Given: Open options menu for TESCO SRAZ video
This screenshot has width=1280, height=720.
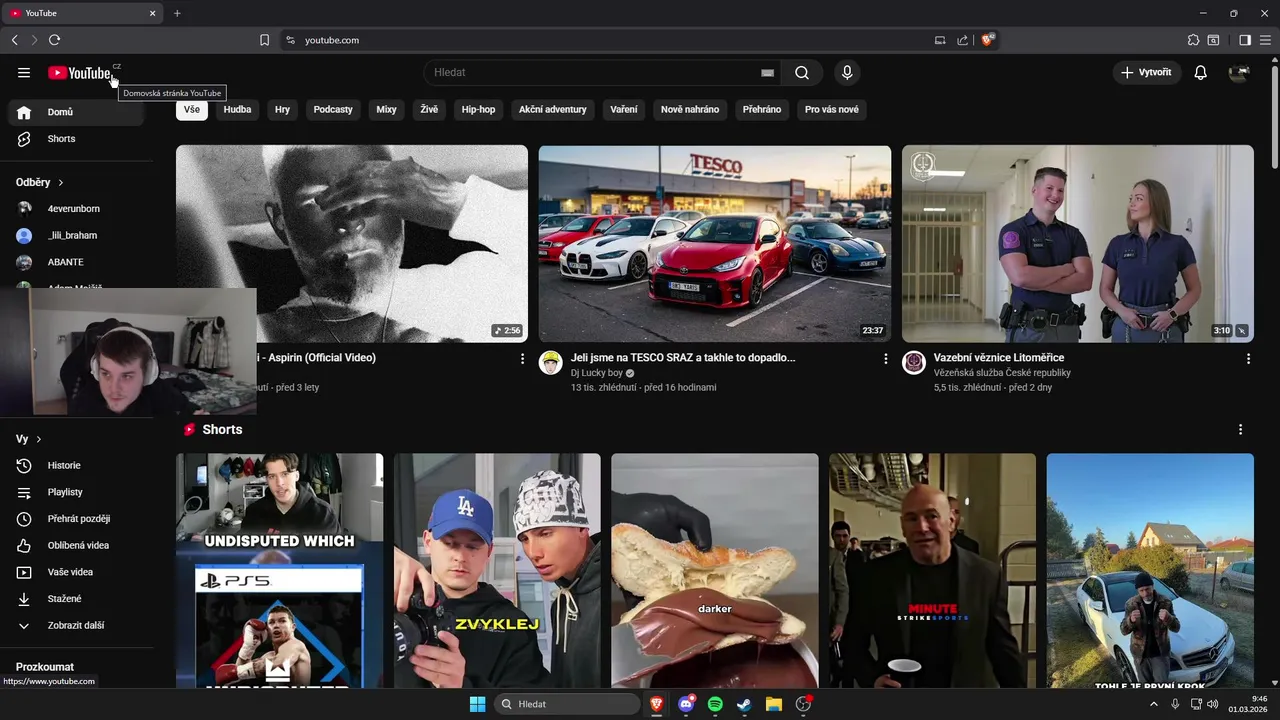Looking at the screenshot, I should 885,358.
